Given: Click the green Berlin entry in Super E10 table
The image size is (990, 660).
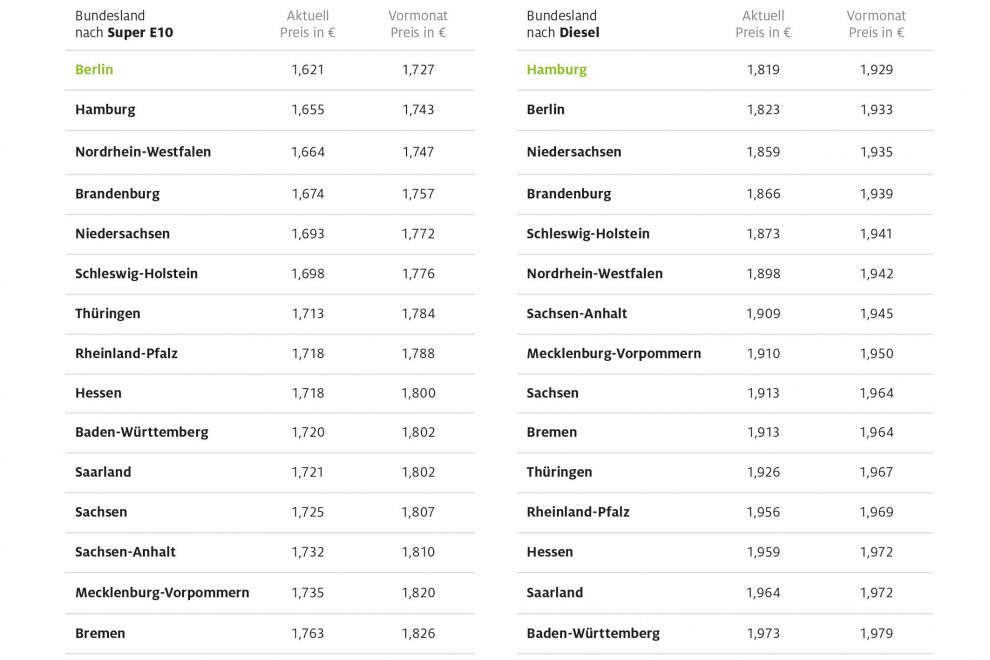Looking at the screenshot, I should tap(94, 70).
